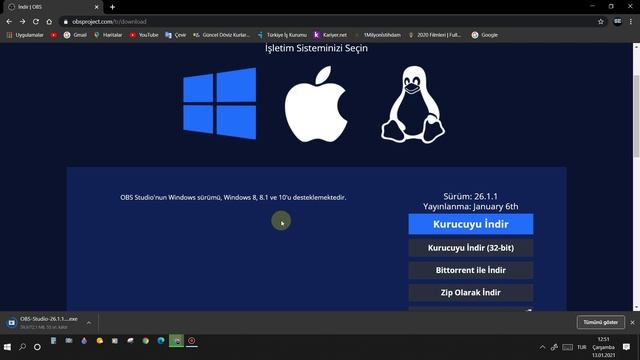Open Cortana circle in the taskbar
This screenshot has width=640, height=360.
click(x=37, y=347)
